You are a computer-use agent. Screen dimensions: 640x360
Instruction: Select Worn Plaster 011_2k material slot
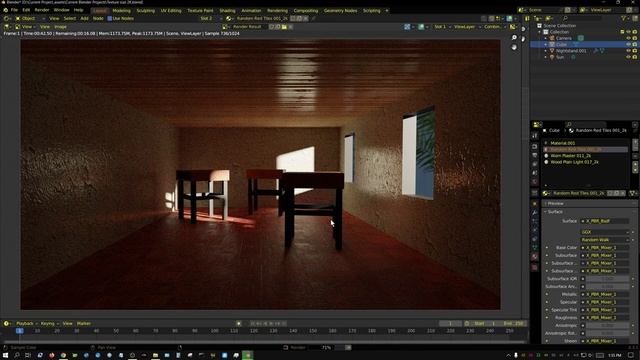tap(586, 156)
